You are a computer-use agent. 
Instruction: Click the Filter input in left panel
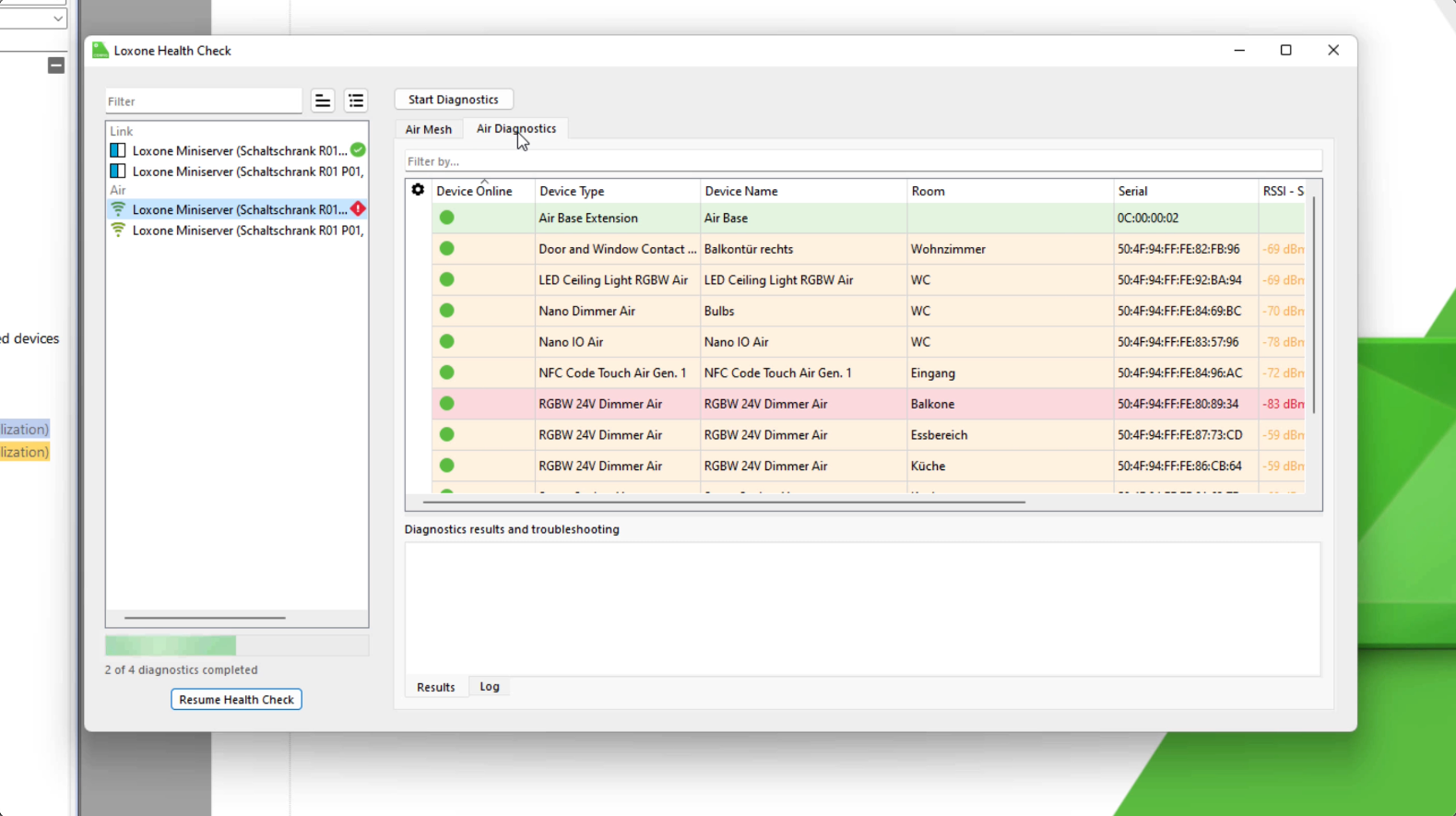[204, 101]
